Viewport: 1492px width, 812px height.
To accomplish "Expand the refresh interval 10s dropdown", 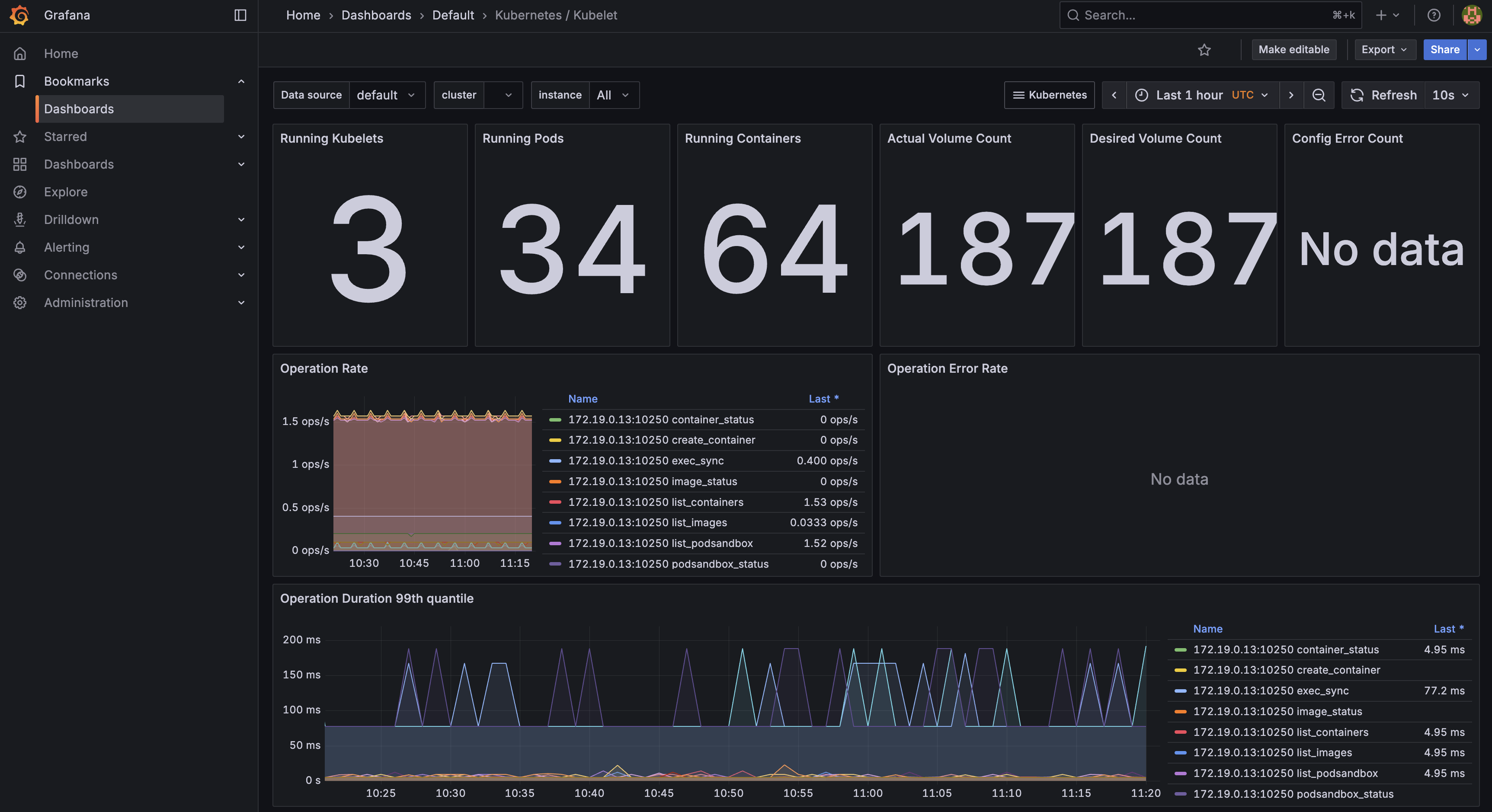I will 1450,95.
